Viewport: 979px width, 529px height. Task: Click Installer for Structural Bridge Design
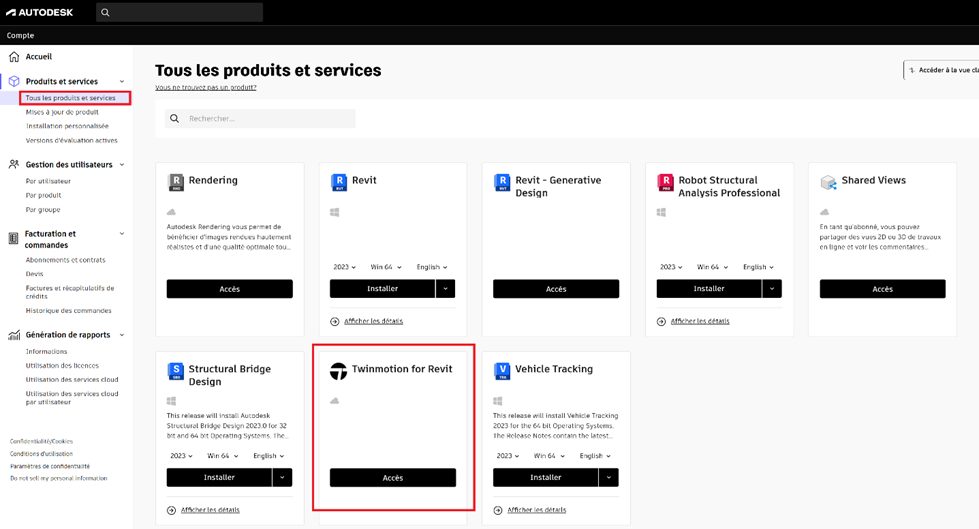219,477
